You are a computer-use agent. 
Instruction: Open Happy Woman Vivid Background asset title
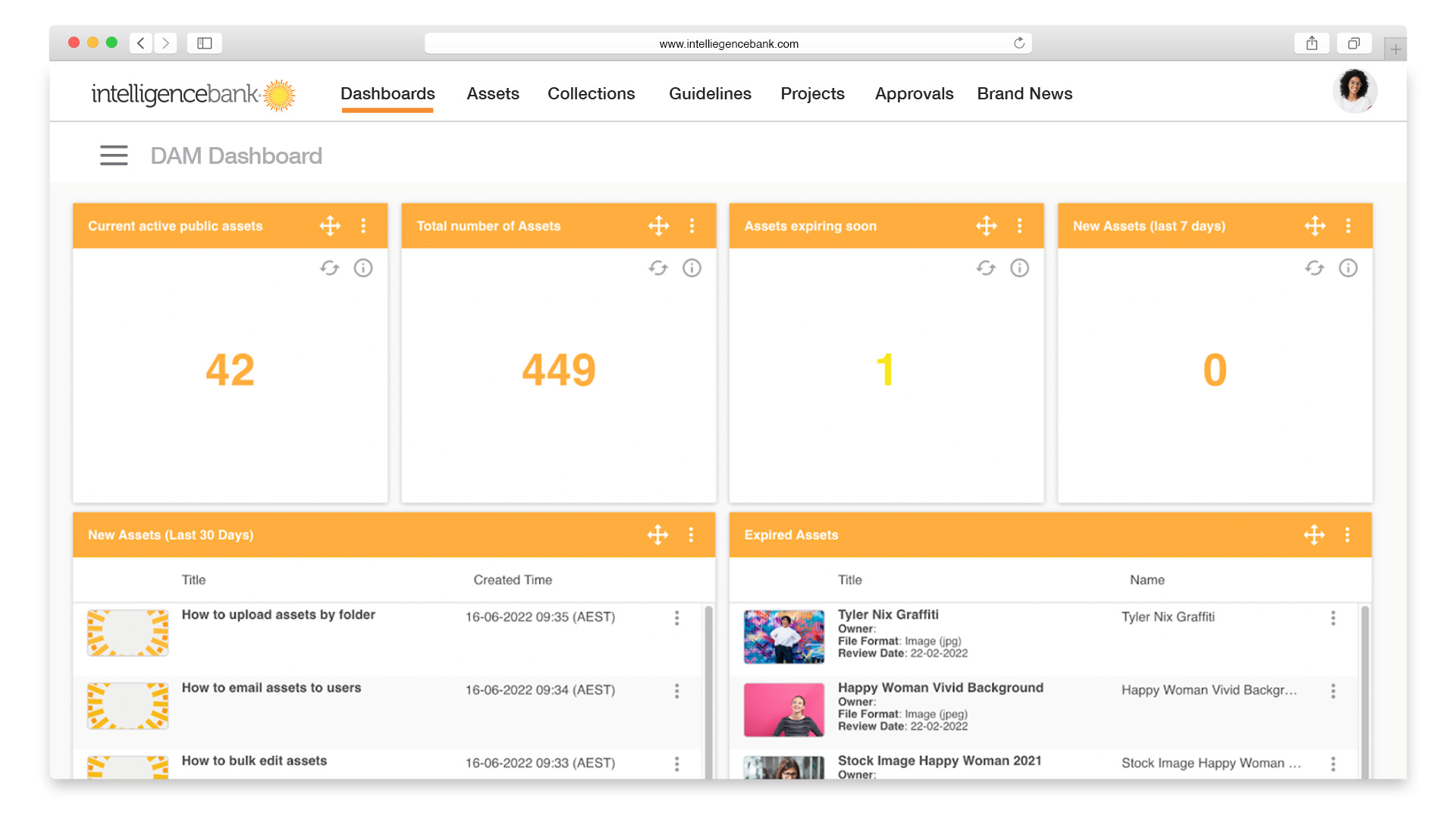click(x=940, y=687)
